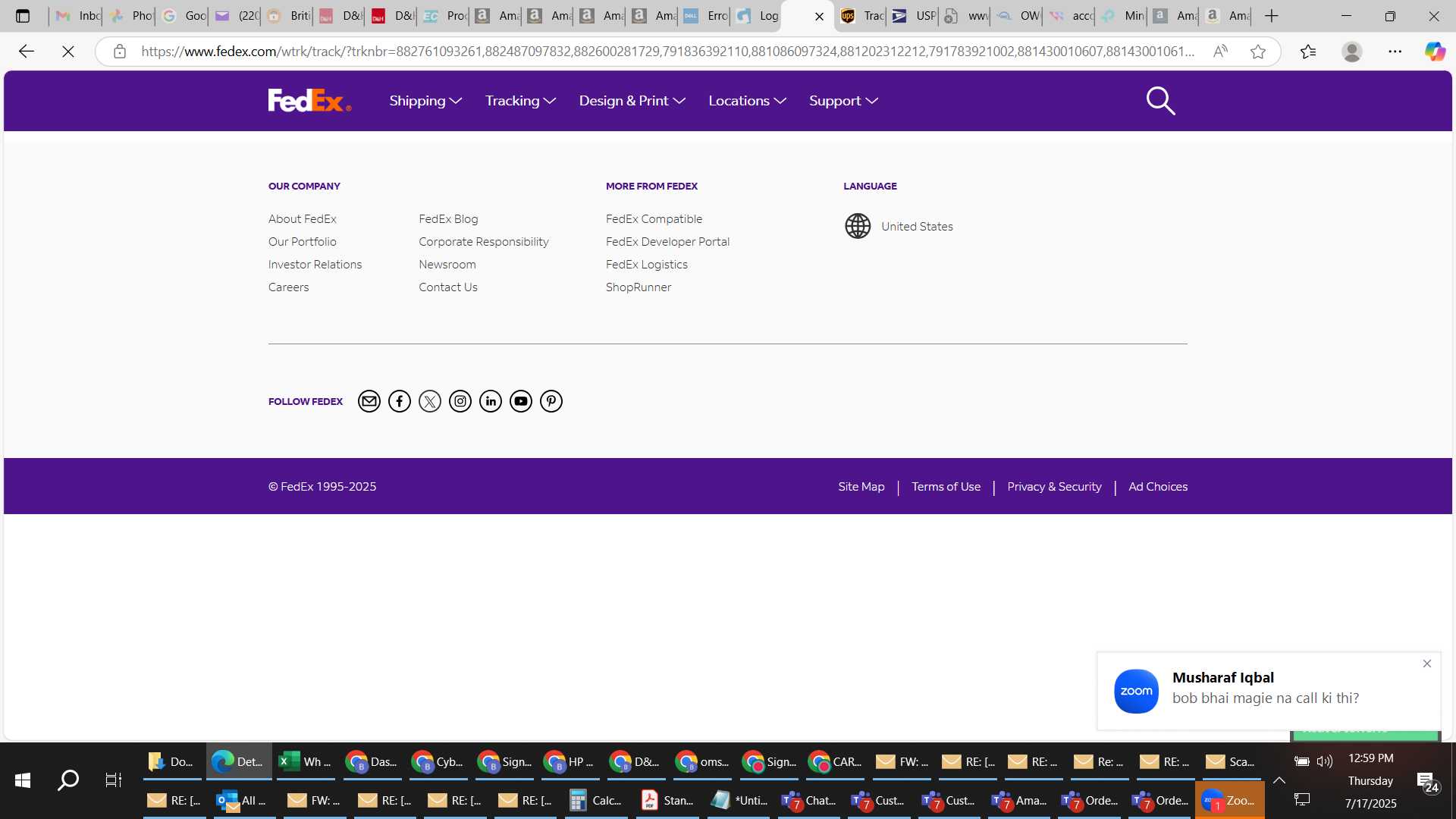The width and height of the screenshot is (1456, 819).
Task: Open Zoom app on taskbar
Action: click(x=1229, y=800)
